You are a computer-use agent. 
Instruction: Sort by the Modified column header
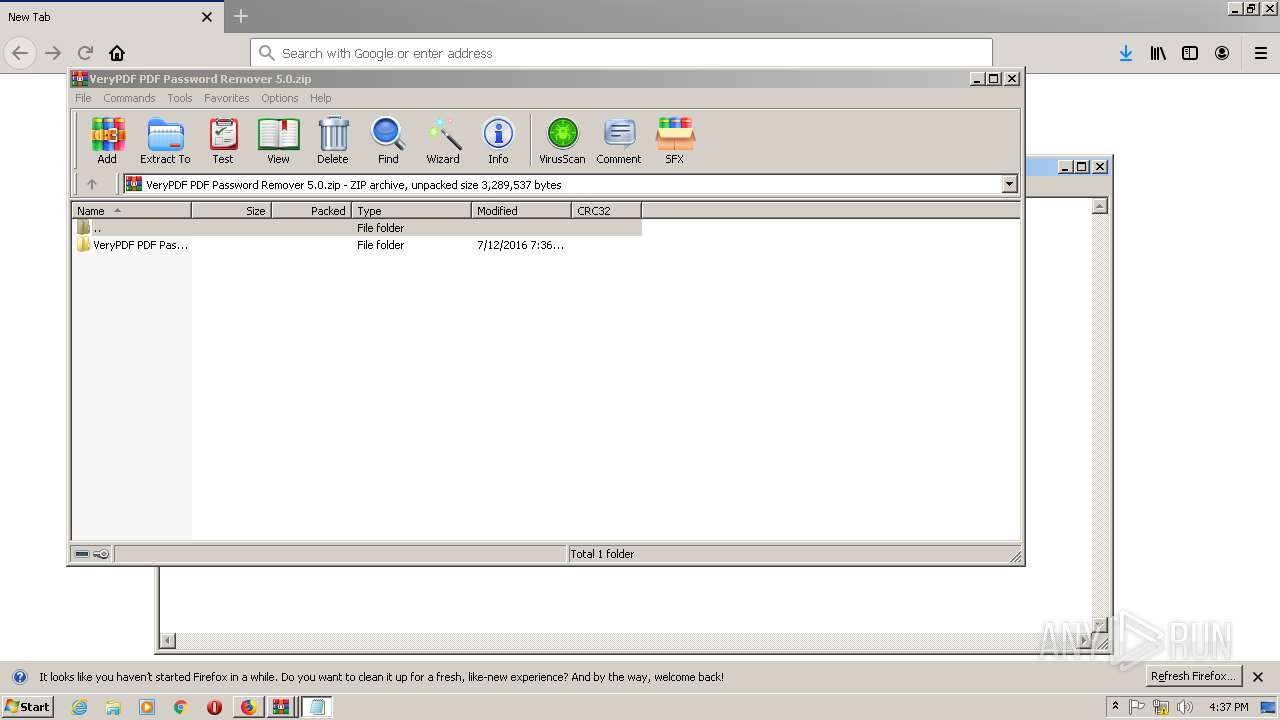521,211
